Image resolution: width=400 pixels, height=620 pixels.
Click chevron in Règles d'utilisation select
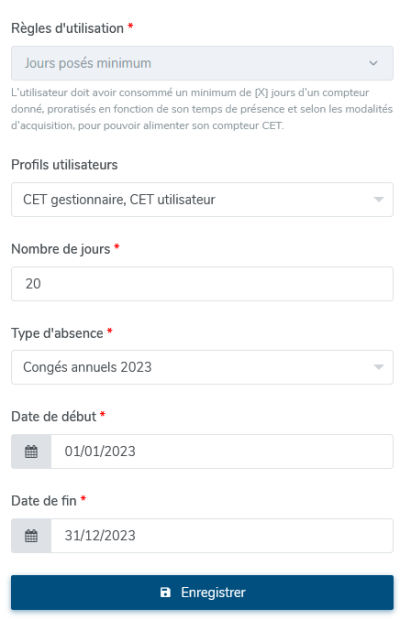point(373,63)
